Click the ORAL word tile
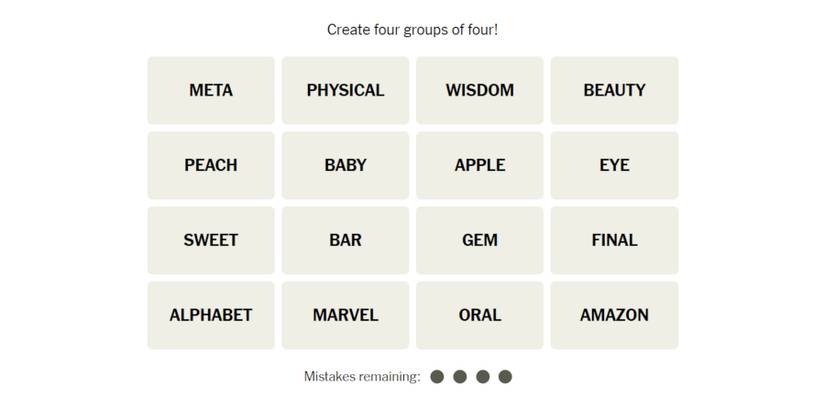Viewport: 825px width, 413px height. pos(479,315)
